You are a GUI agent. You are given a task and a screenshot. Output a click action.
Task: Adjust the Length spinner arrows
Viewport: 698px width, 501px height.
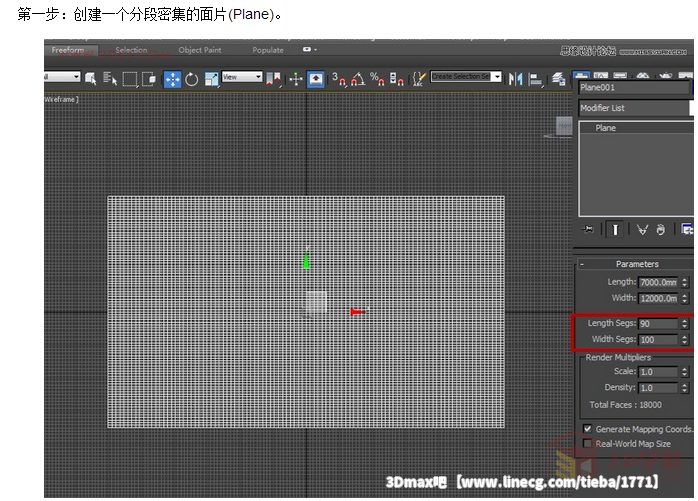tap(685, 282)
